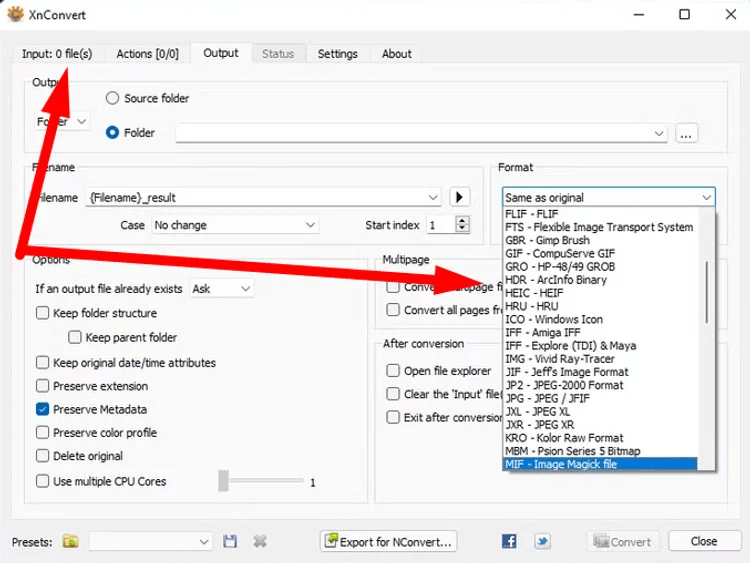The height and width of the screenshot is (563, 750).
Task: Open the presets folder icon
Action: (x=70, y=541)
